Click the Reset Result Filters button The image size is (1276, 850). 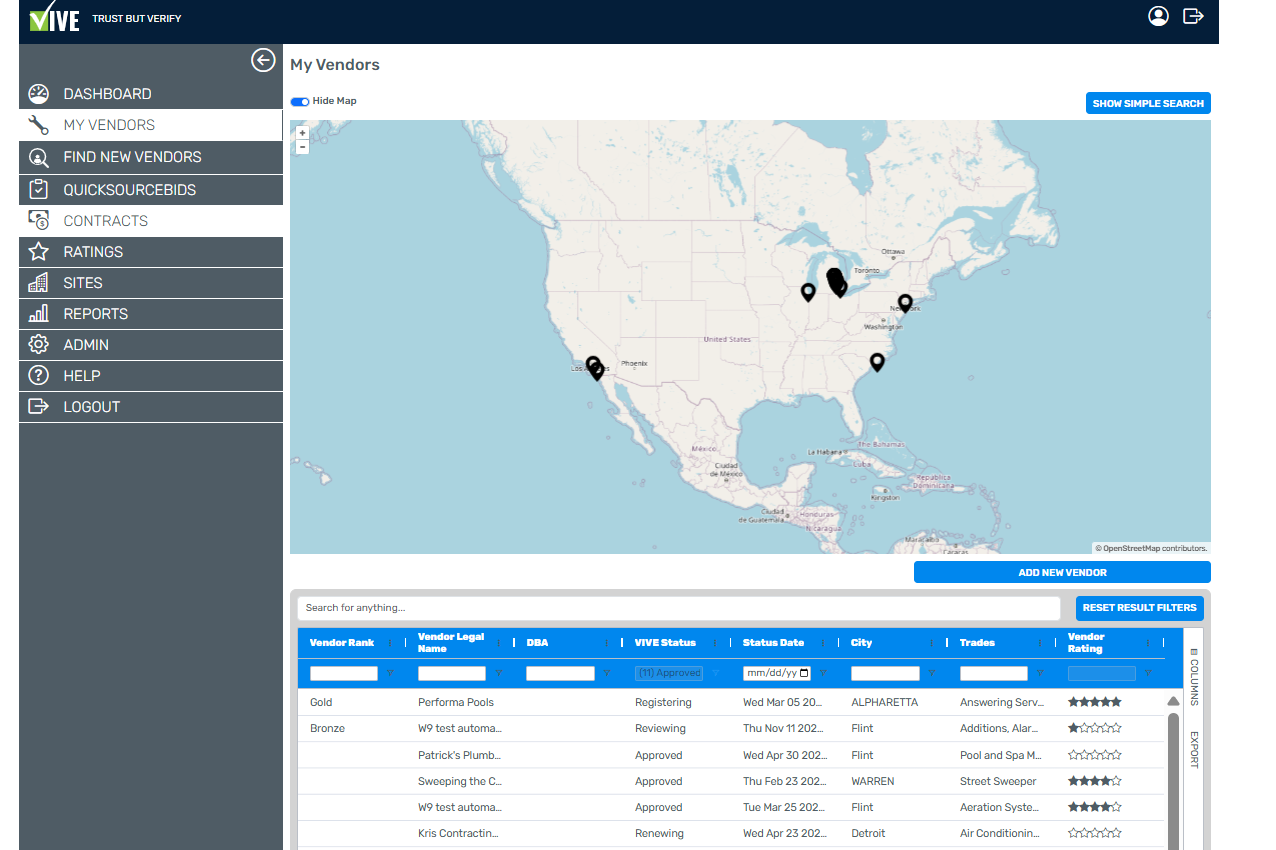[x=1140, y=608]
